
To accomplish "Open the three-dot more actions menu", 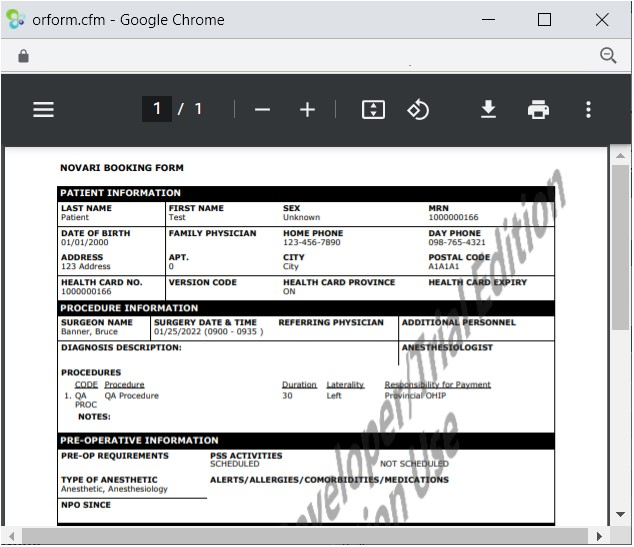I will point(588,110).
